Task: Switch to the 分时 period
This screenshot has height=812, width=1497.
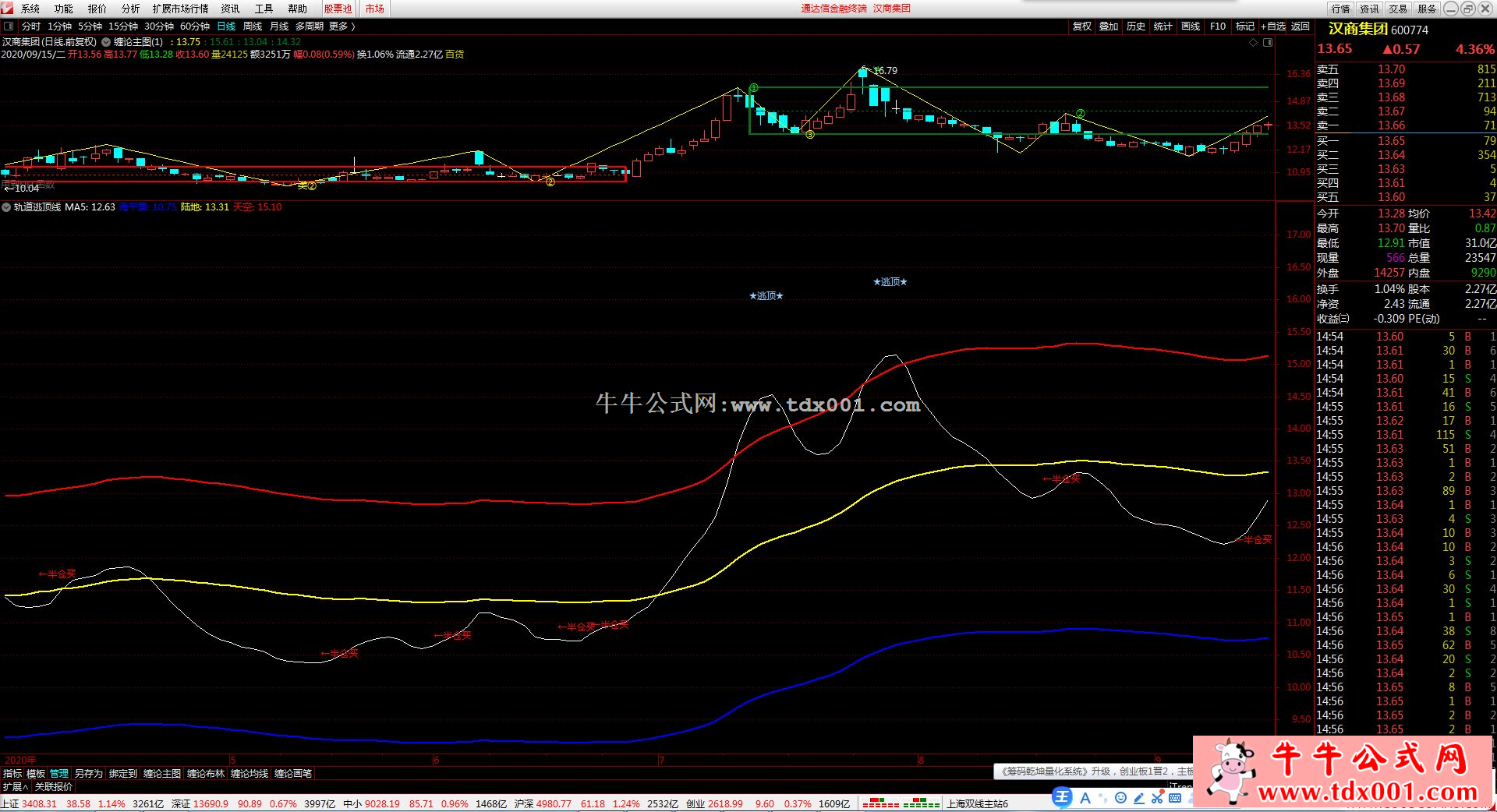Action: click(x=31, y=26)
